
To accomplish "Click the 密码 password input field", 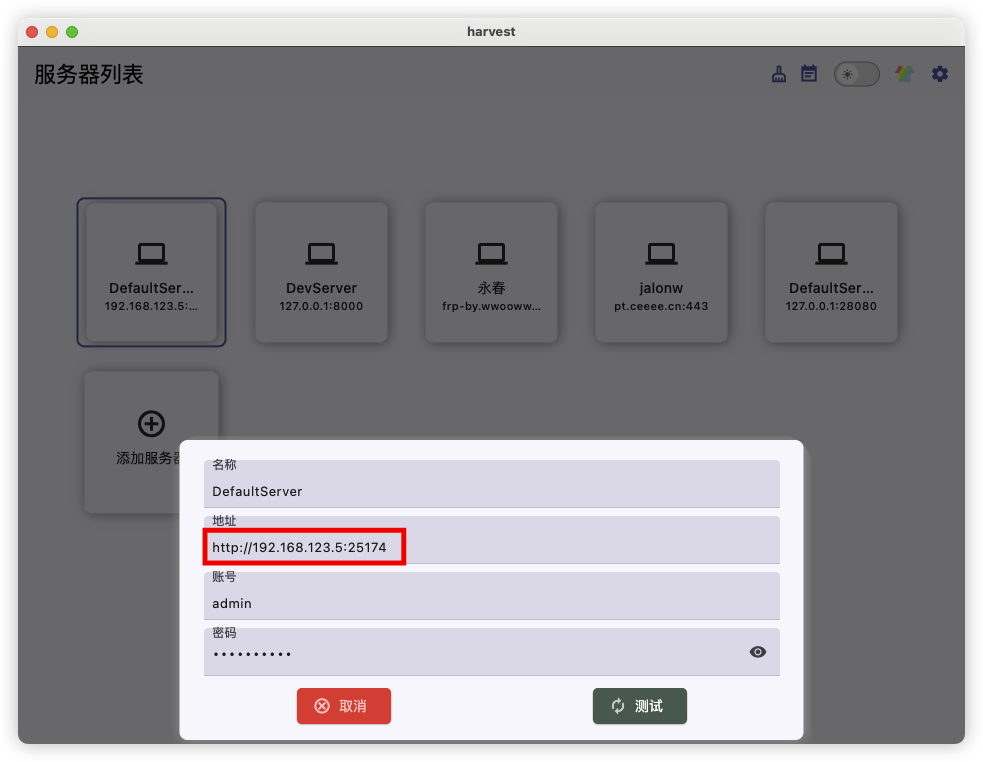I will [470, 654].
